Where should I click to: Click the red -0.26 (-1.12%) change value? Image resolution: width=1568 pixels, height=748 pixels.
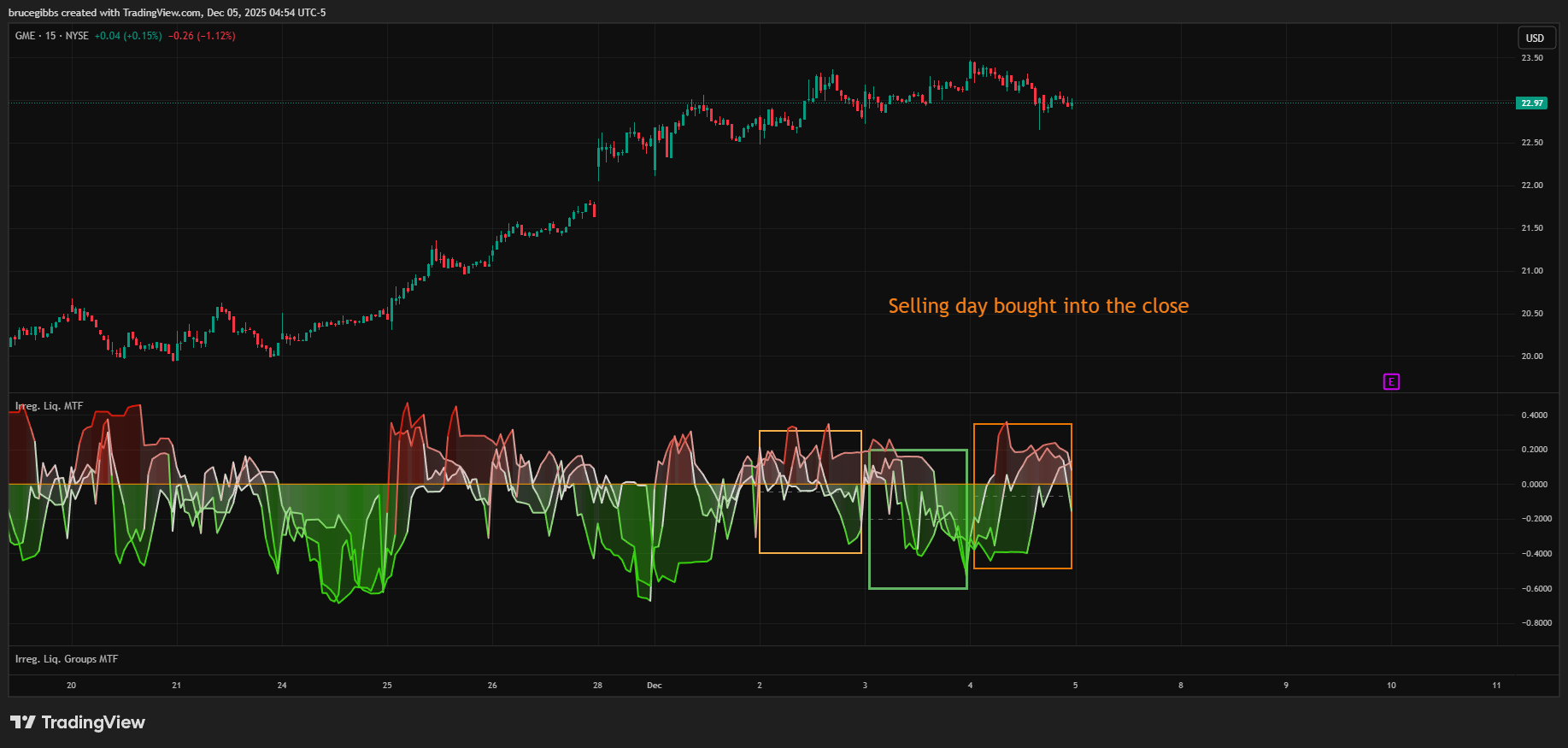[x=202, y=36]
